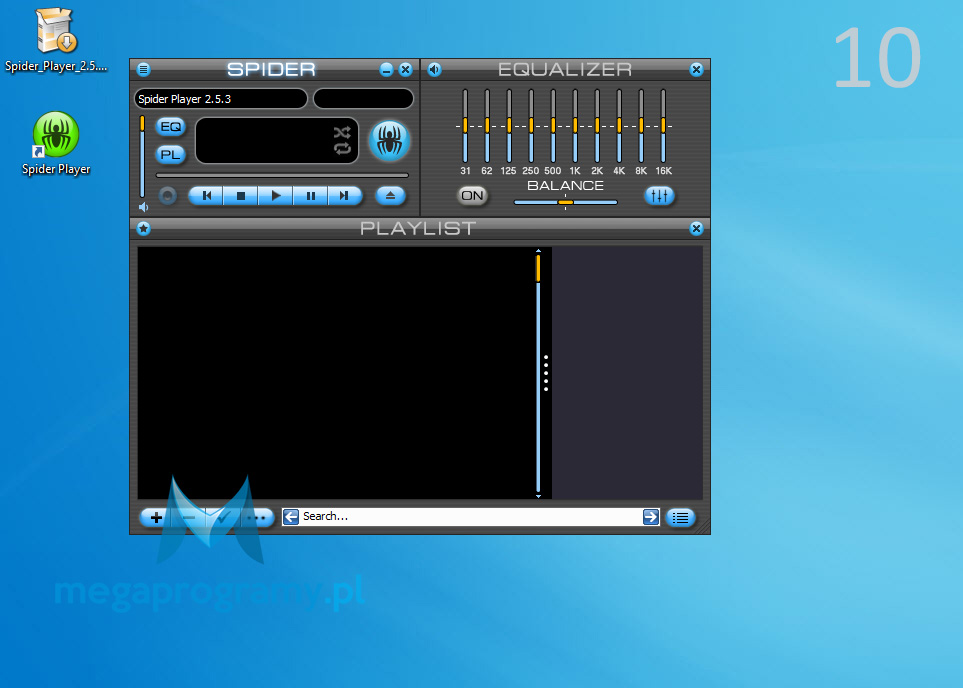Click the playlist vertical scrollbar thumb
Screen dimensions: 963x688
pyautogui.click(x=538, y=268)
